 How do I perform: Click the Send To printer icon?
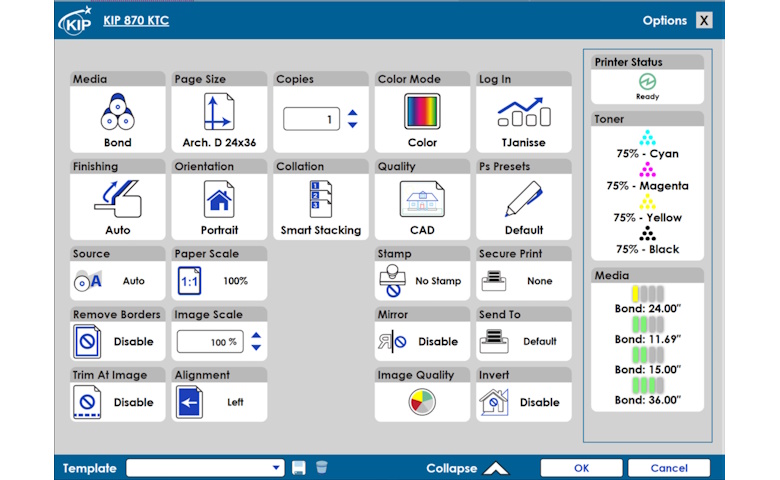[494, 342]
